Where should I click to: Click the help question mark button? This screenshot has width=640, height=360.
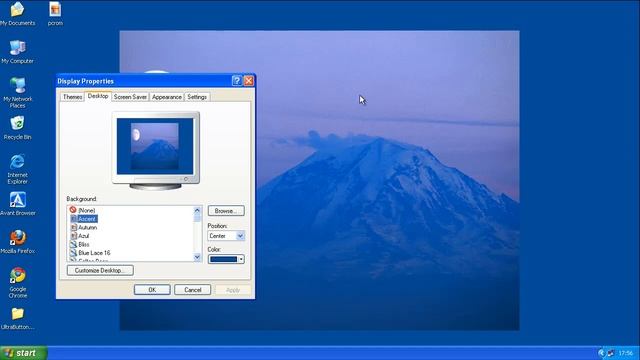pos(236,81)
